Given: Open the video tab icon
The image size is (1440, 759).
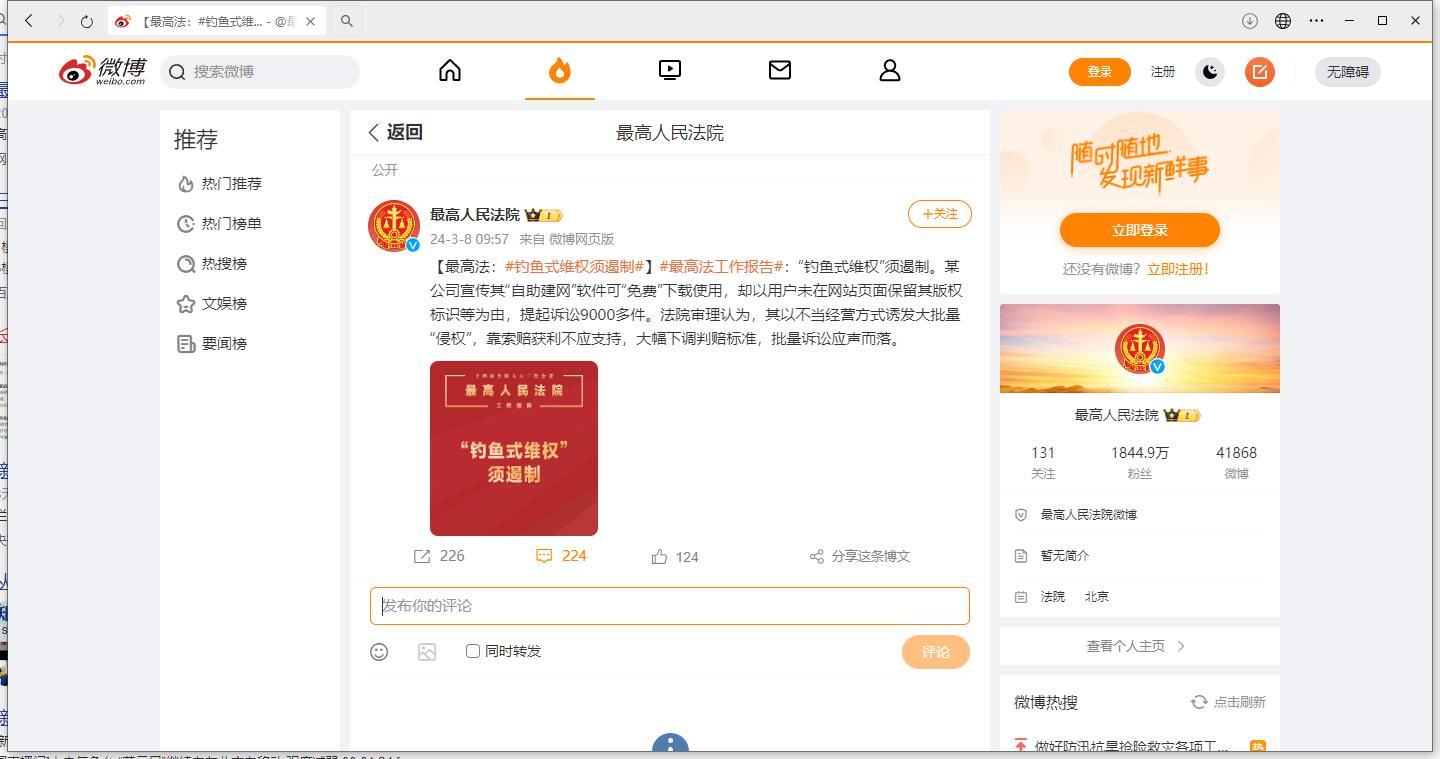Looking at the screenshot, I should 670,71.
